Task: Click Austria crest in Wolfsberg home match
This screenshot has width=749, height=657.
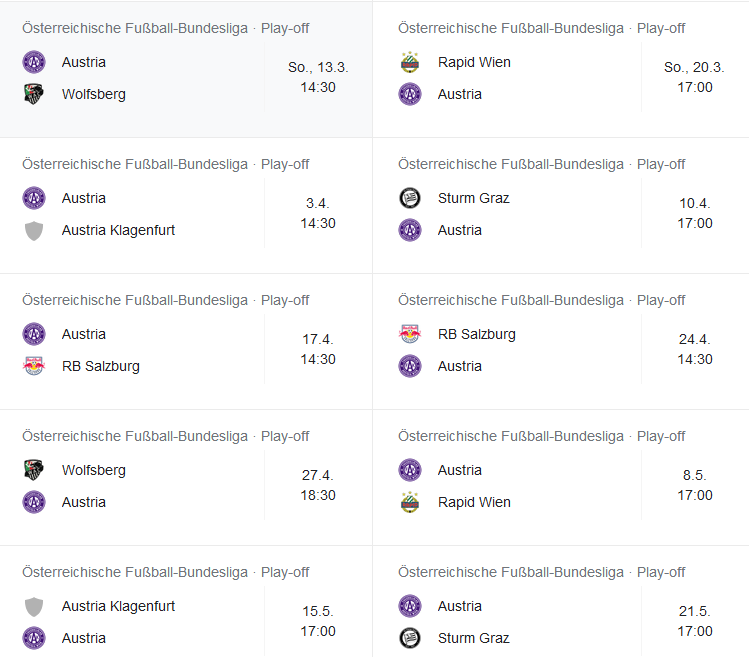Action: 34,502
